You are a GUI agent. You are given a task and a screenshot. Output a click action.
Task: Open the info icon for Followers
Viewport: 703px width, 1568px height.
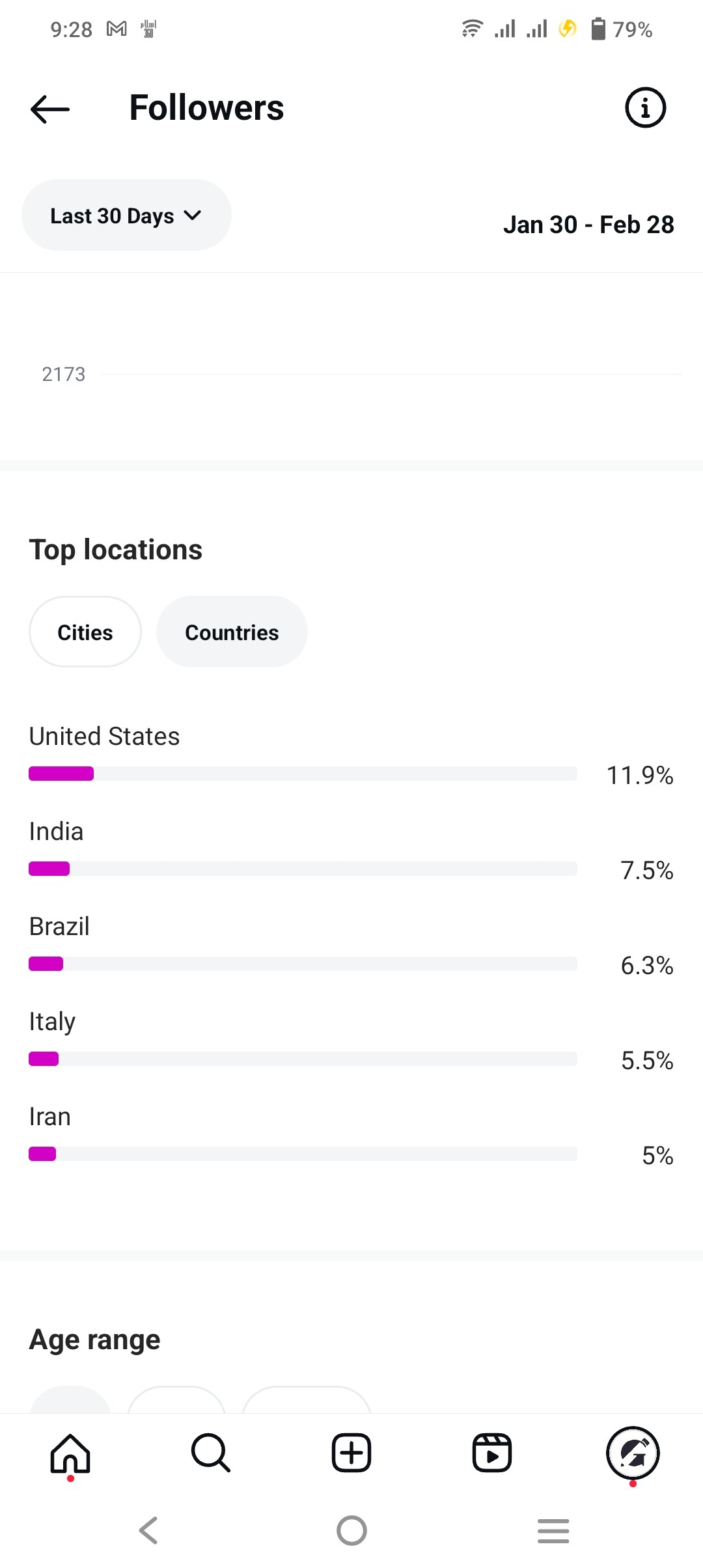pyautogui.click(x=645, y=107)
